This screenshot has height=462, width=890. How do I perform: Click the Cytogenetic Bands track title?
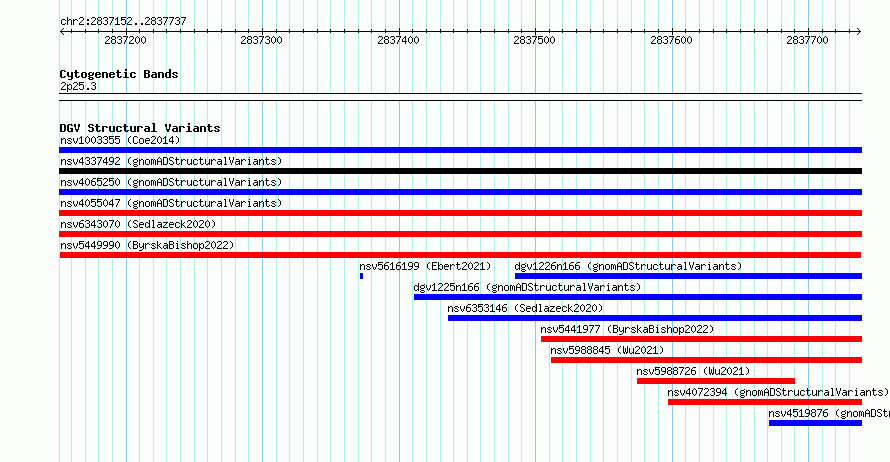click(119, 74)
